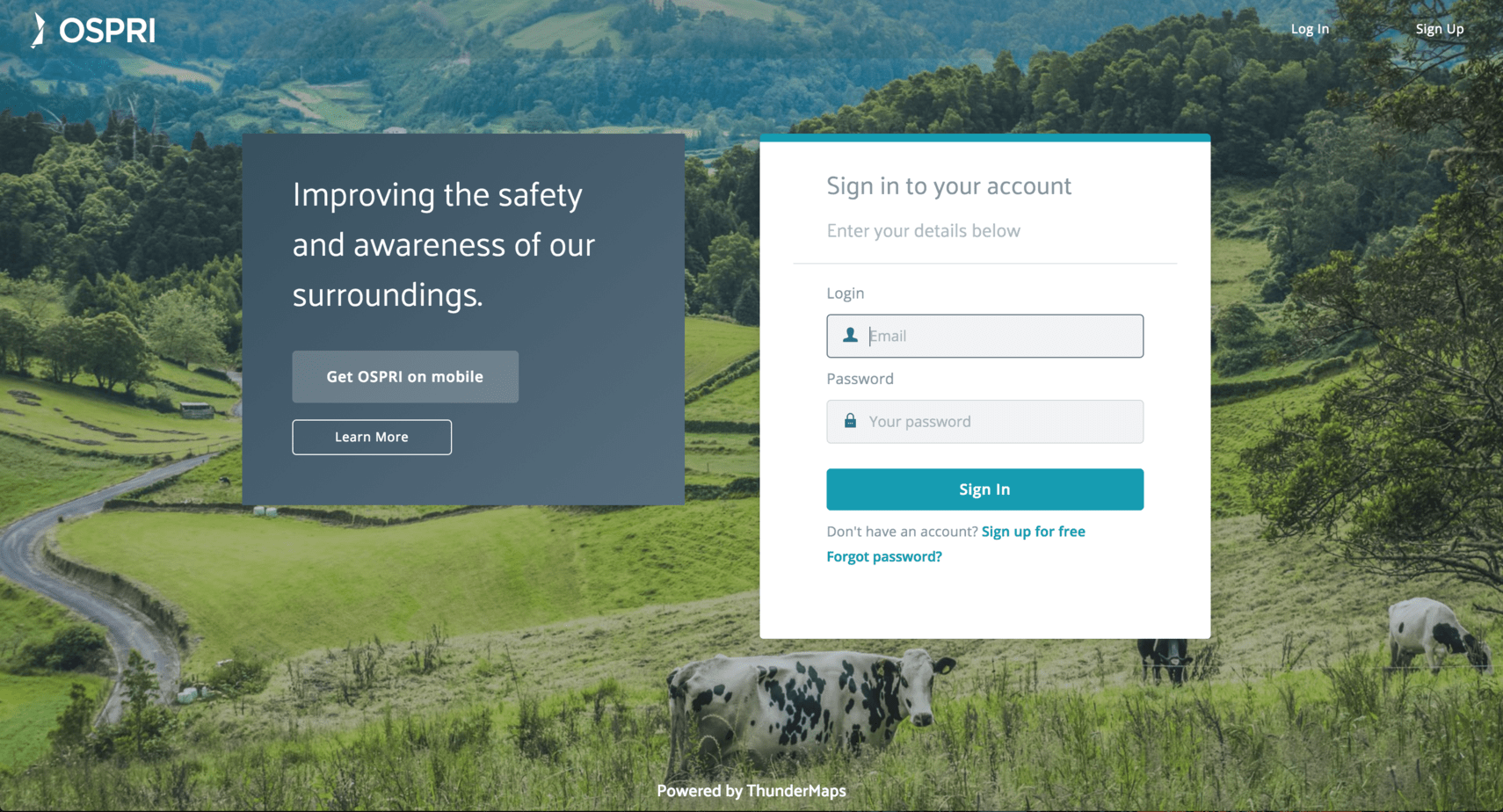Image resolution: width=1503 pixels, height=812 pixels.
Task: Click the Email input field
Action: (984, 336)
